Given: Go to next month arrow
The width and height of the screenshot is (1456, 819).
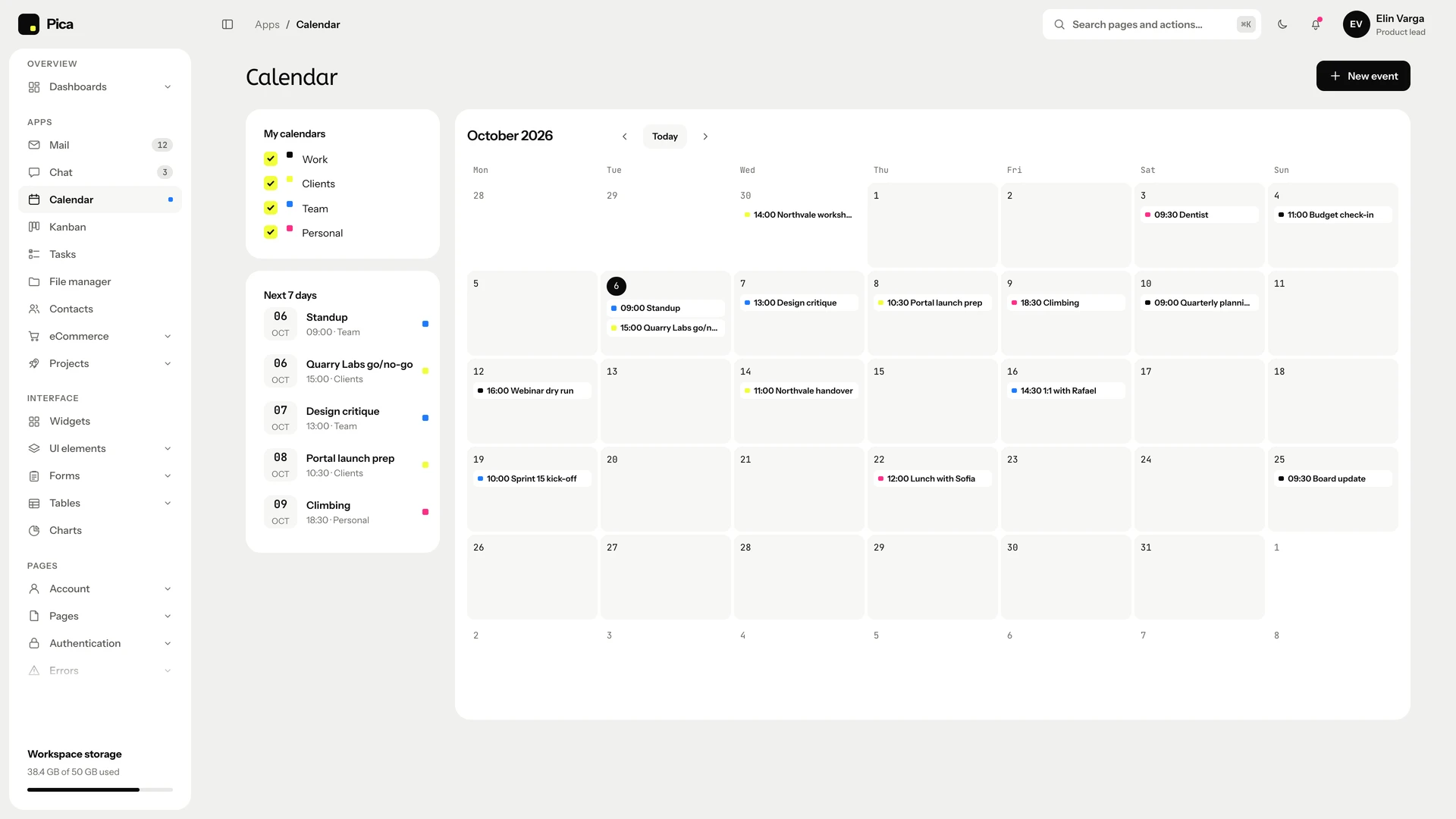Looking at the screenshot, I should 705,136.
